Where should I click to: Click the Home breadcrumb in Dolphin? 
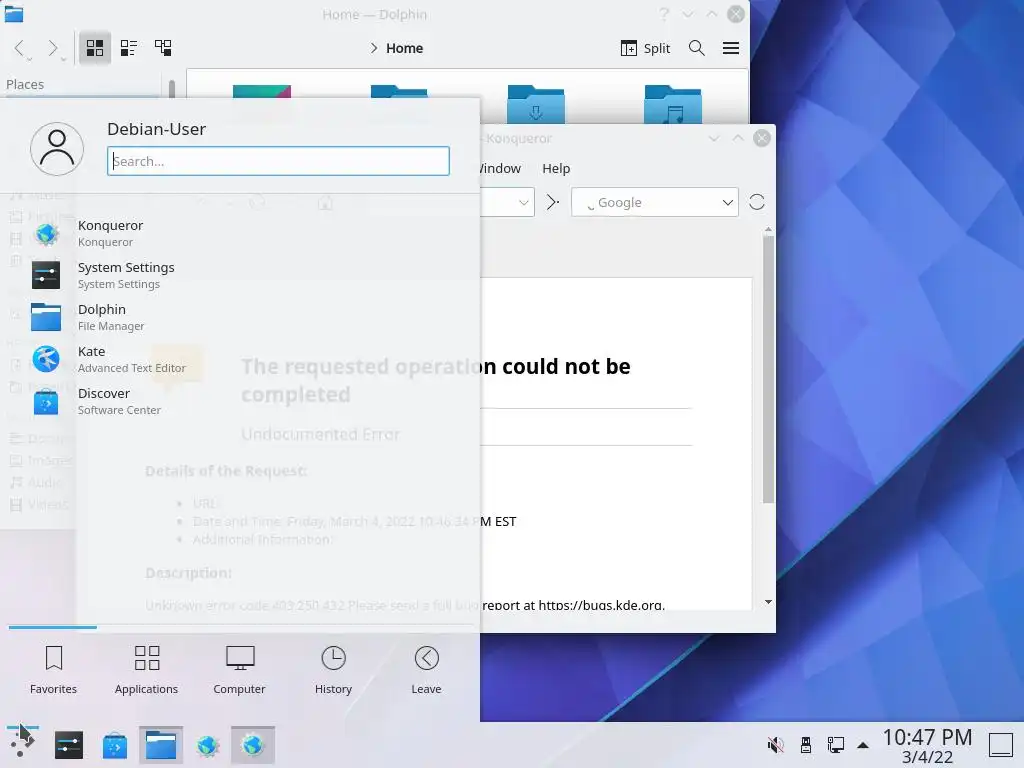click(404, 48)
